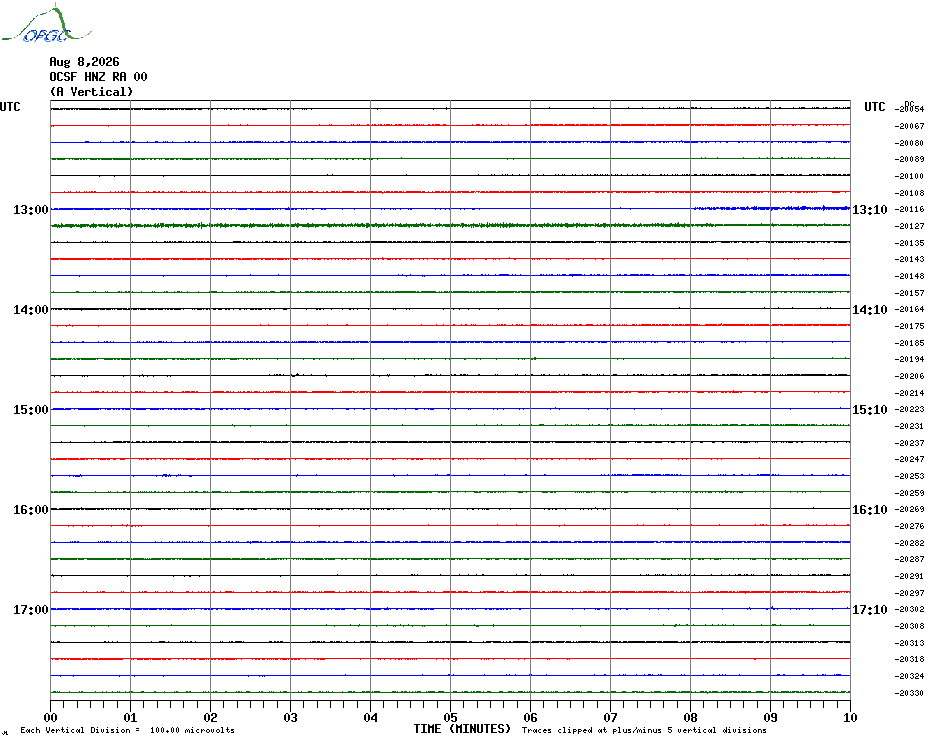Click the '07' minute axis label
The image size is (930, 744).
point(611,718)
